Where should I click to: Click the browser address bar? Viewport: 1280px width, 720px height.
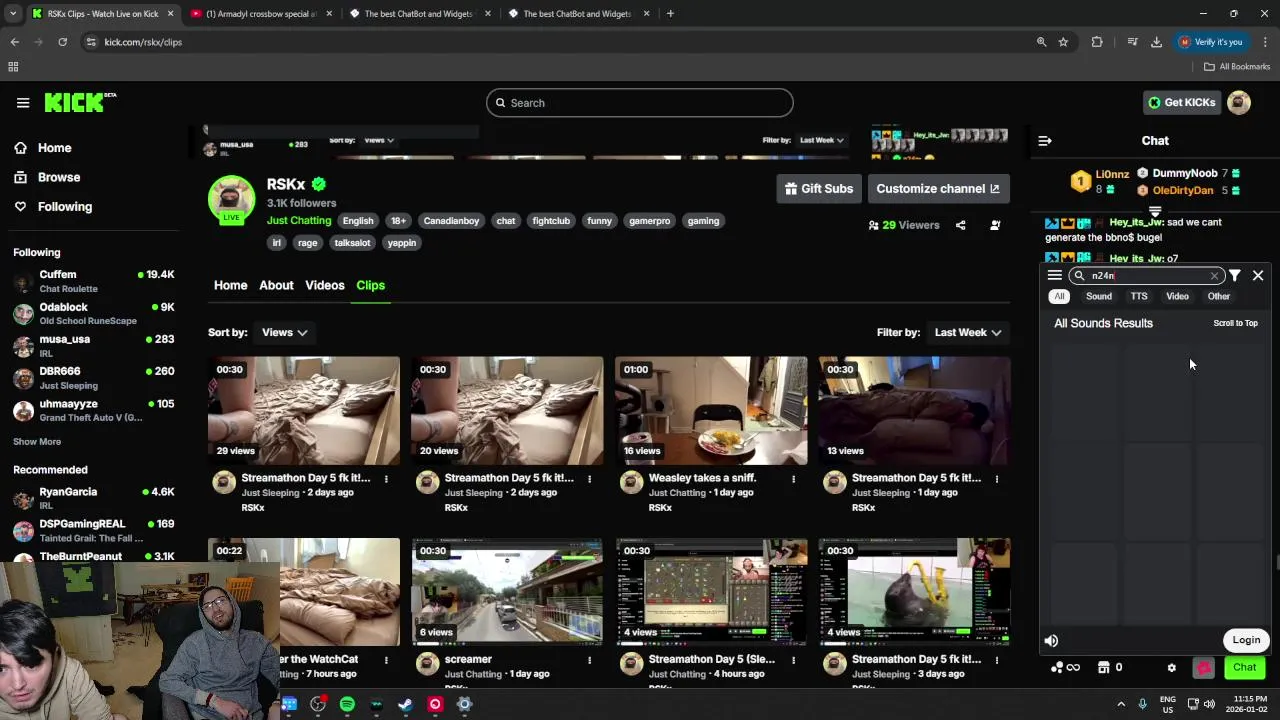tap(560, 42)
